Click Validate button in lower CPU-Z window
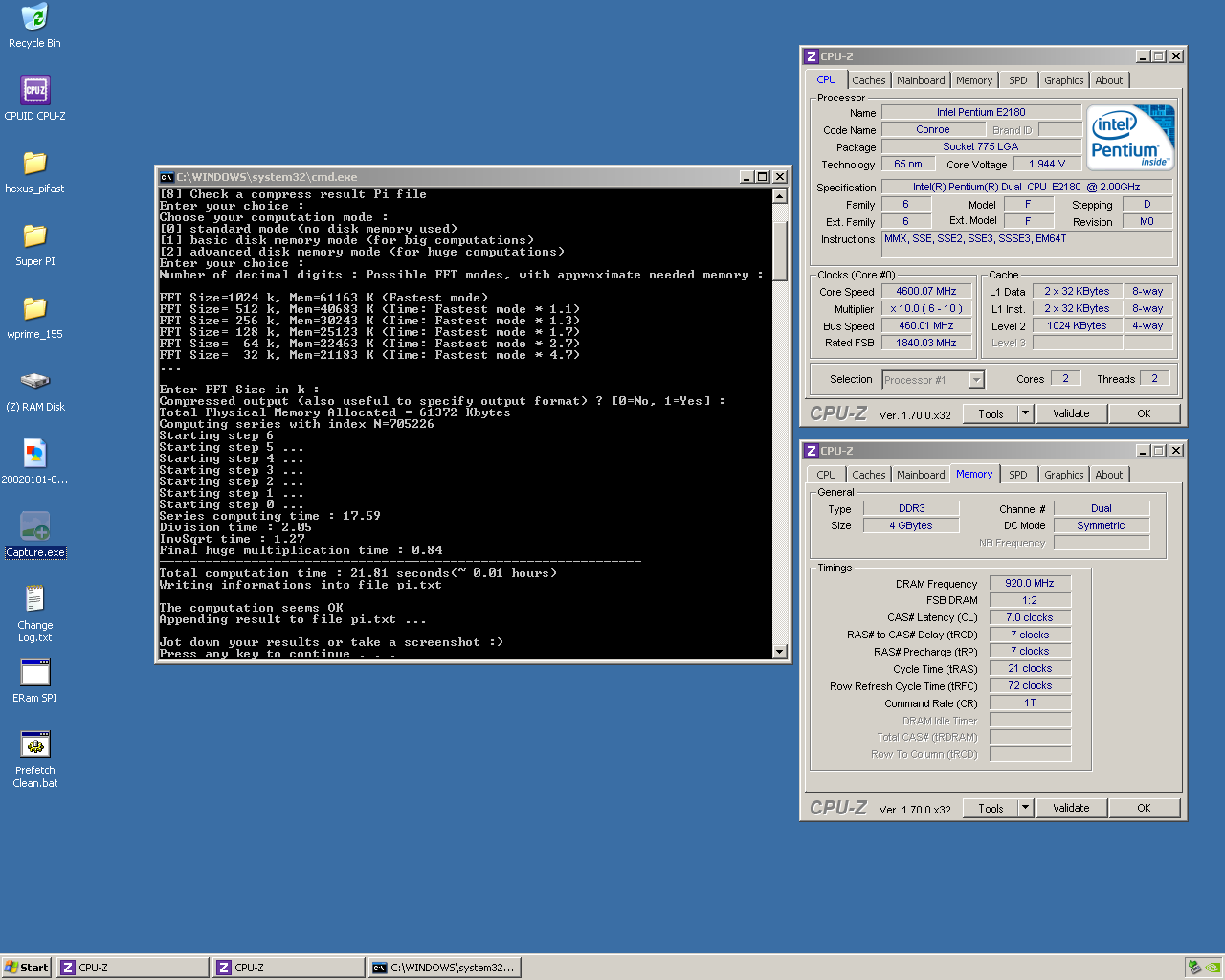The width and height of the screenshot is (1225, 980). click(1071, 808)
